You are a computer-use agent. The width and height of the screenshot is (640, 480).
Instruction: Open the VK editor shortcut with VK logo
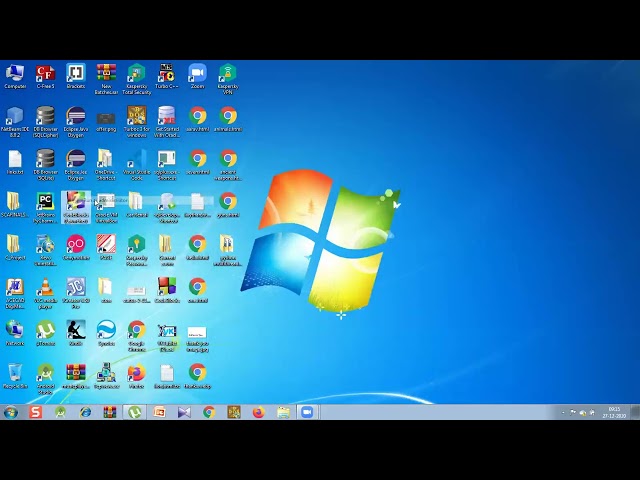coord(167,336)
